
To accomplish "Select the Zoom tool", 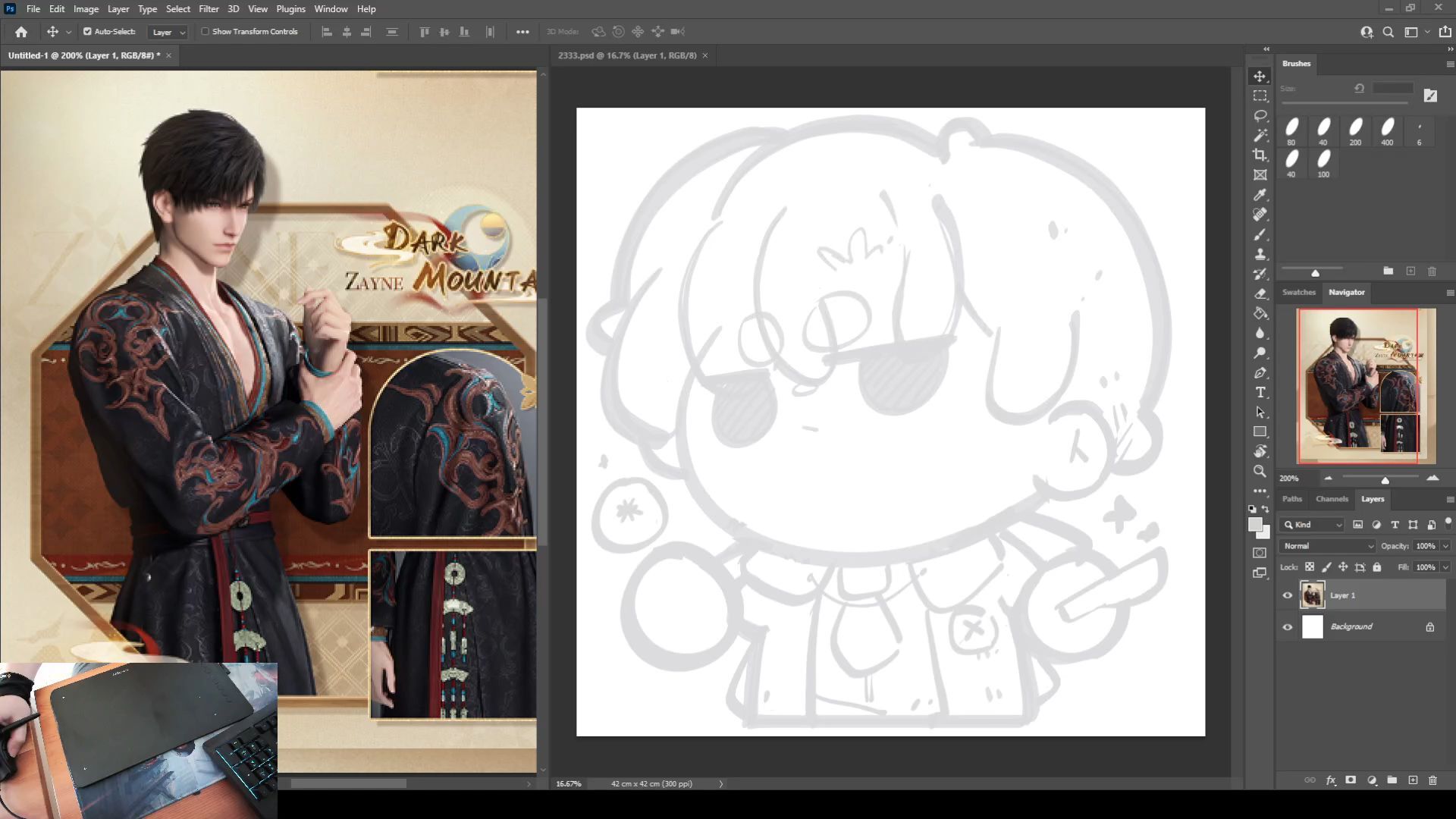I will [x=1260, y=471].
